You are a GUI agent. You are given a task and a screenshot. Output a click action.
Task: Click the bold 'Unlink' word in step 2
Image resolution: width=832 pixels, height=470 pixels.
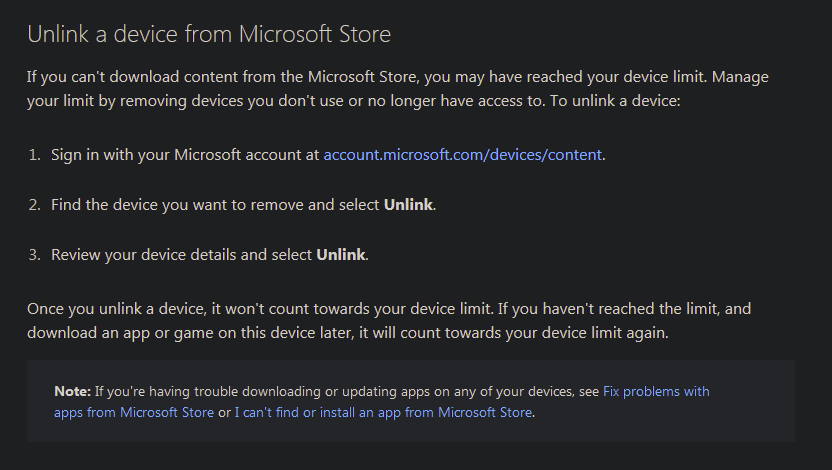point(408,205)
